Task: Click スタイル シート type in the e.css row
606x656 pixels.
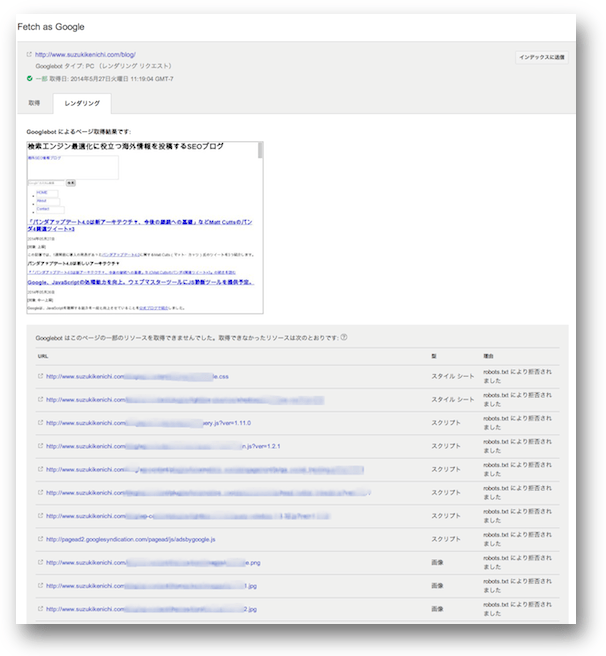Action: pyautogui.click(x=453, y=377)
